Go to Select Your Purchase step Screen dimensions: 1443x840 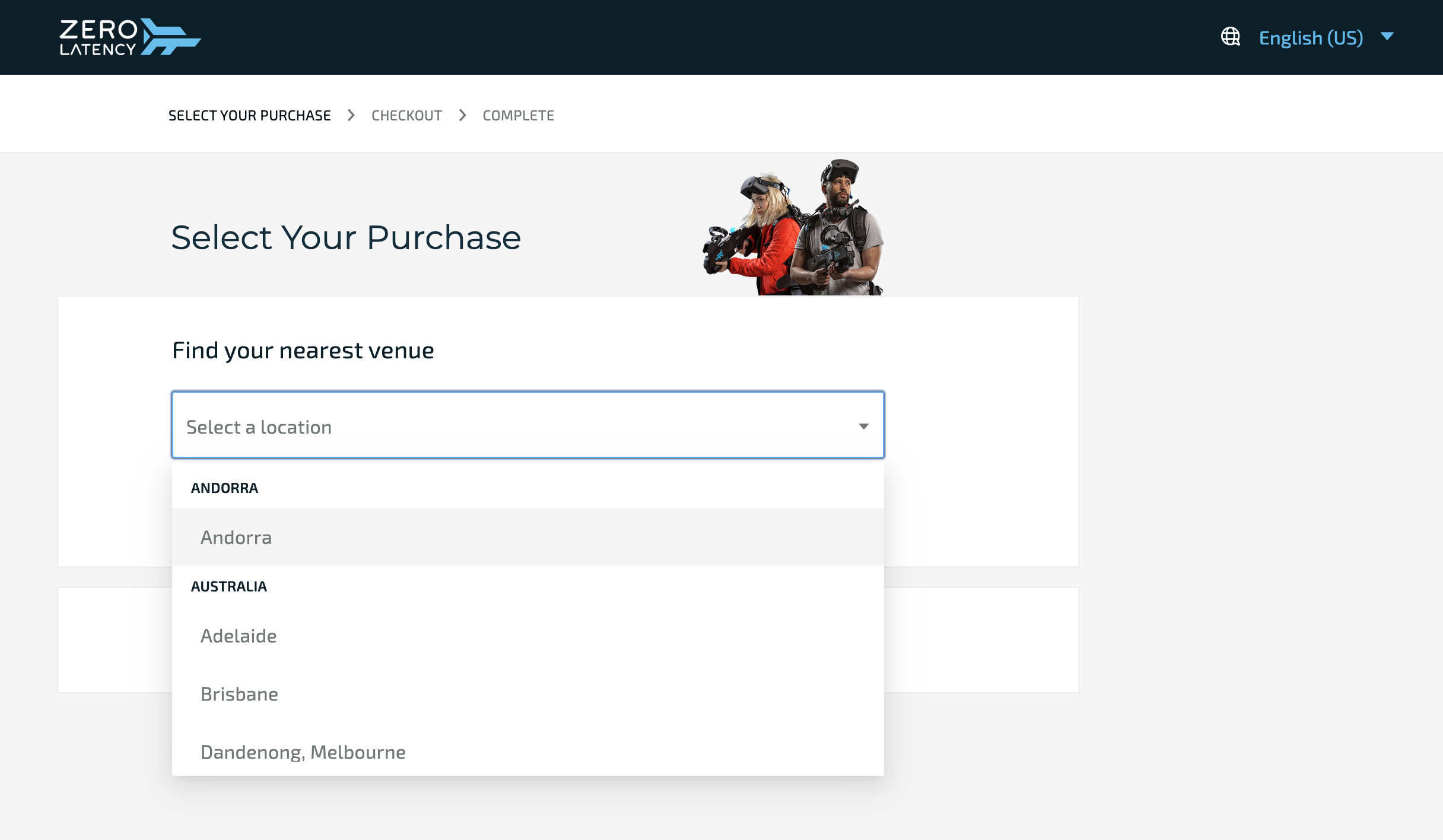point(250,116)
